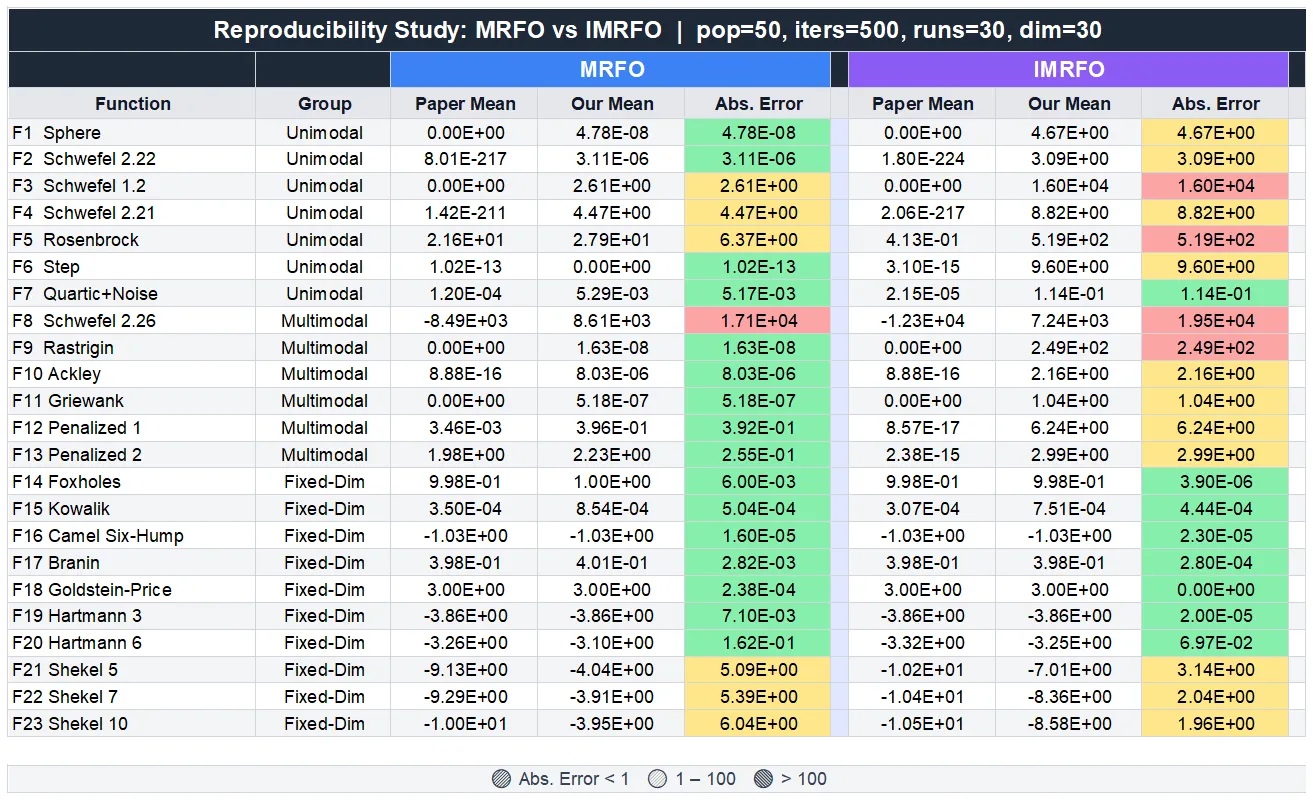Select the F3 Schwefel 1.2 row label
The width and height of the screenshot is (1313, 802).
pyautogui.click(x=79, y=186)
